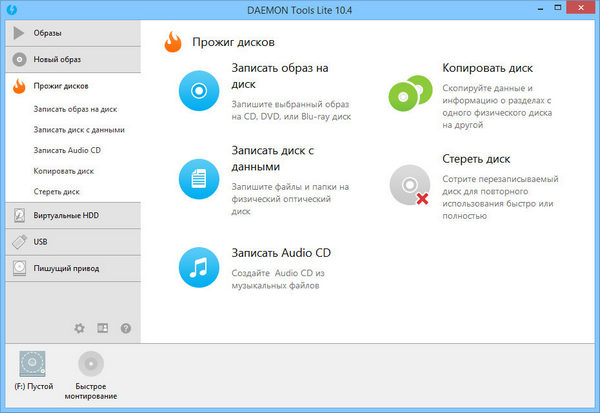This screenshot has height=413, width=600.
Task: Click the window layout icon beside the gear
Action: [x=102, y=328]
